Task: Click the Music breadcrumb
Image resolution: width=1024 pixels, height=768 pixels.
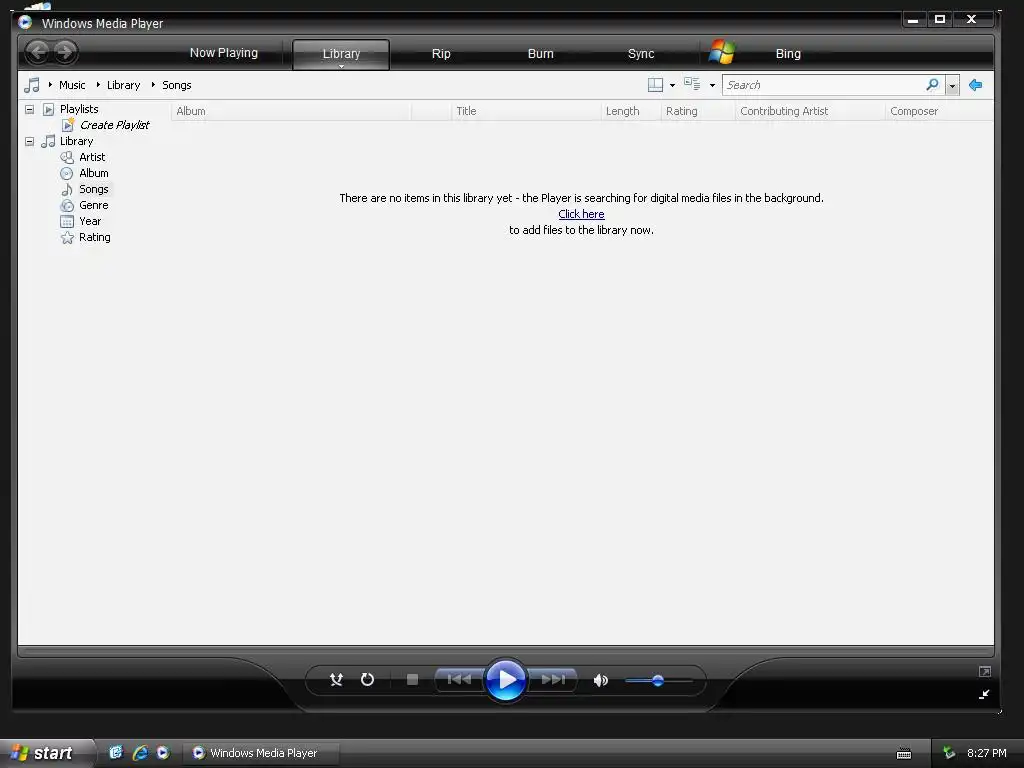Action: point(72,85)
